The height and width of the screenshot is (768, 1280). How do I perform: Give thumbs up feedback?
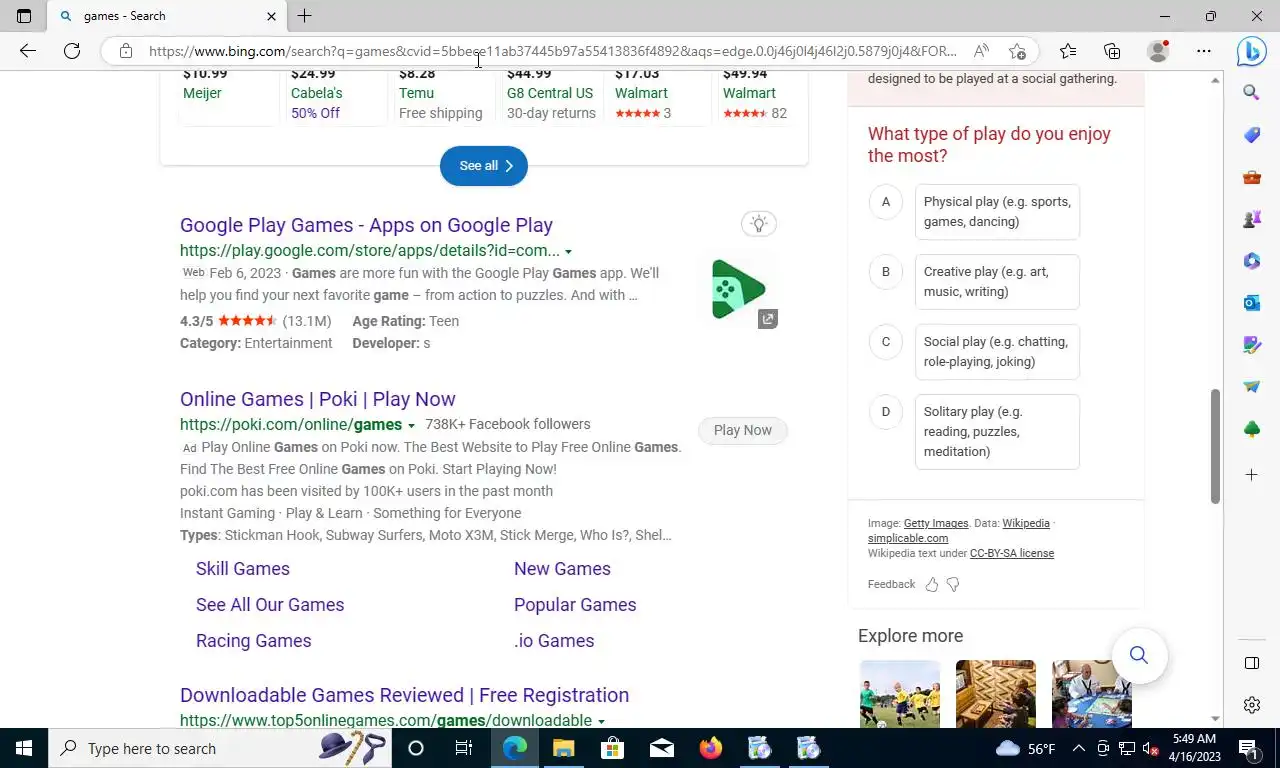click(932, 584)
